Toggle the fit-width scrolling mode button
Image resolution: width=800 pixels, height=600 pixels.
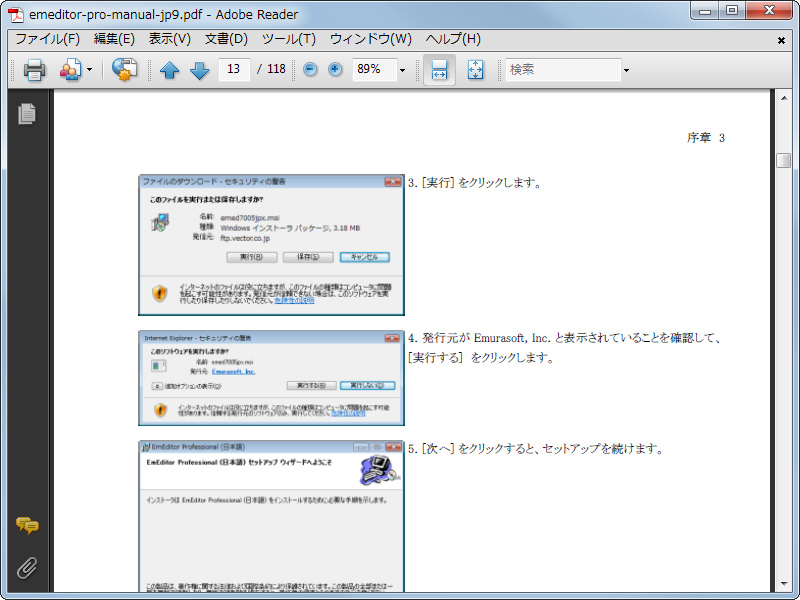click(x=438, y=70)
